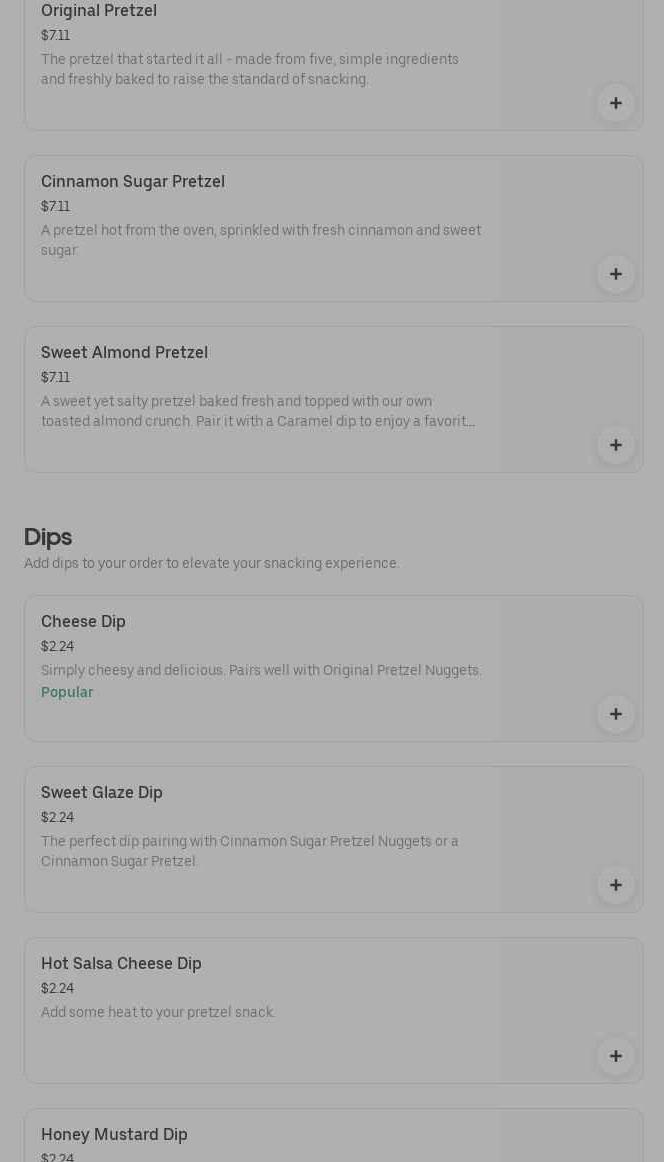Screen dimensions: 664x1162
Task: Click "Add some heat" description text
Action: pos(158,1013)
